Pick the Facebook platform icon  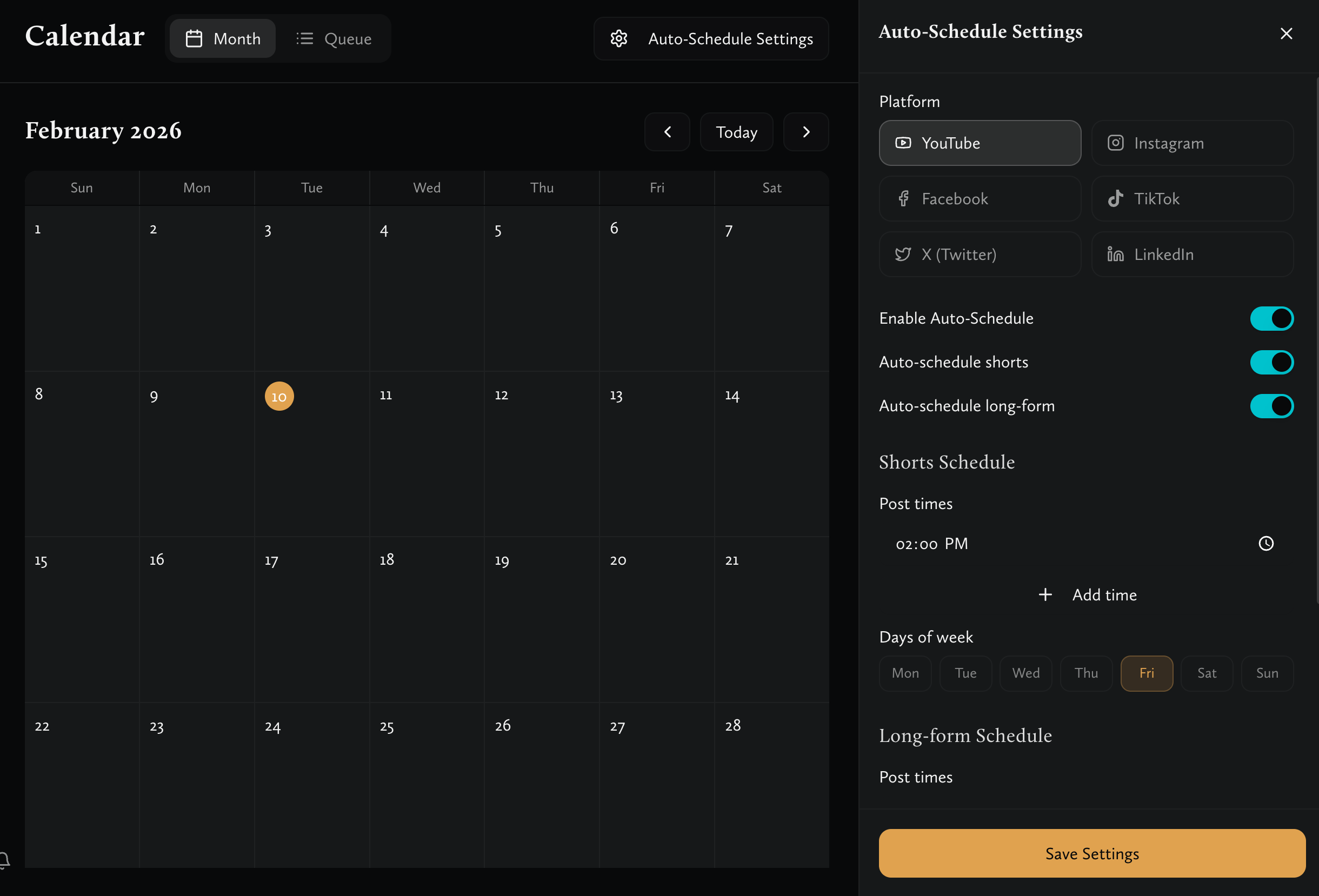click(x=903, y=199)
